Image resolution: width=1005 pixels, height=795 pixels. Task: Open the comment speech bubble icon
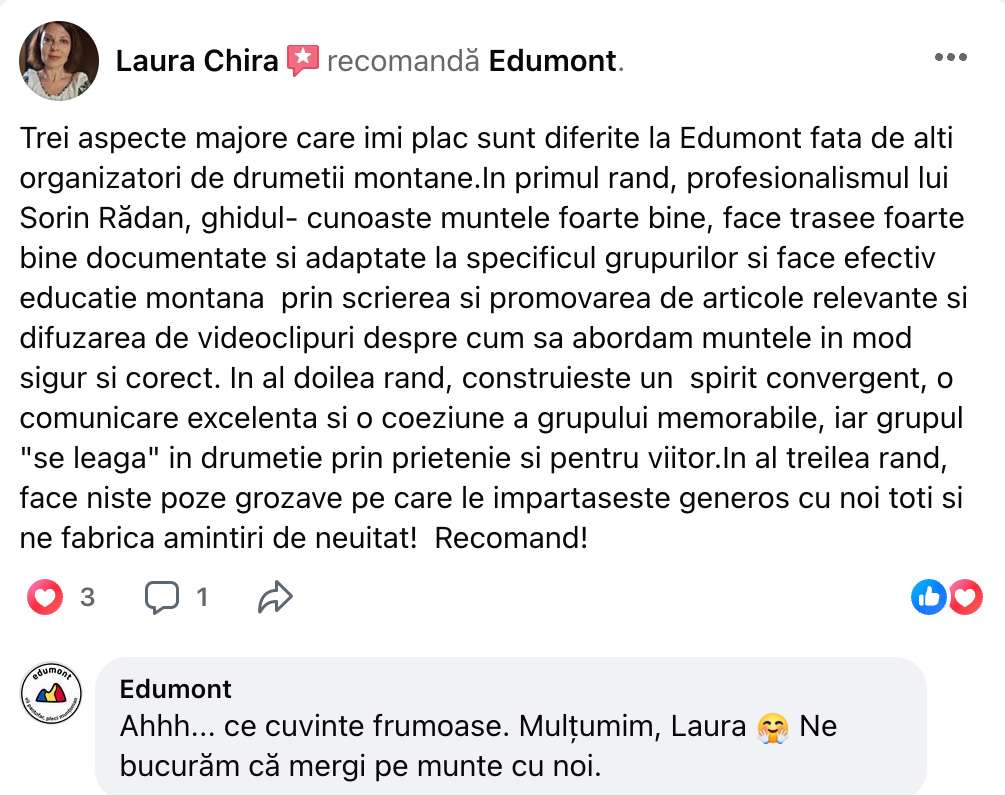pos(162,598)
